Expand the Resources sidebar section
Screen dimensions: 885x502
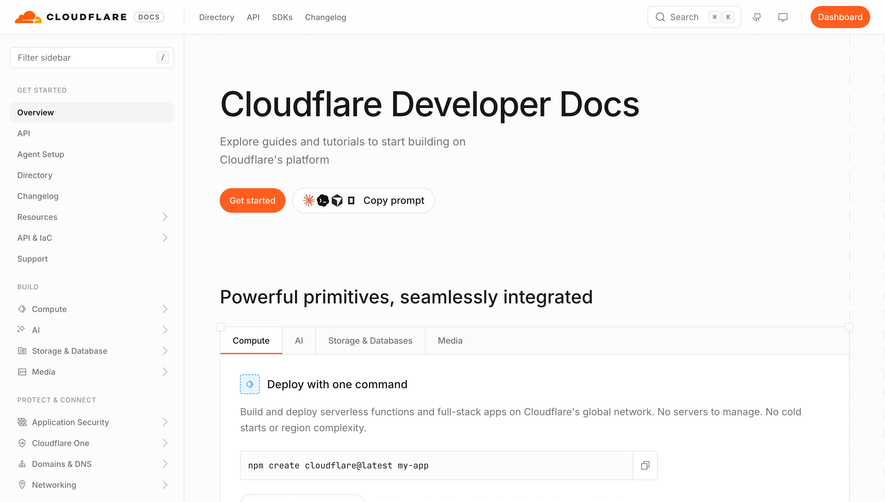coord(165,217)
